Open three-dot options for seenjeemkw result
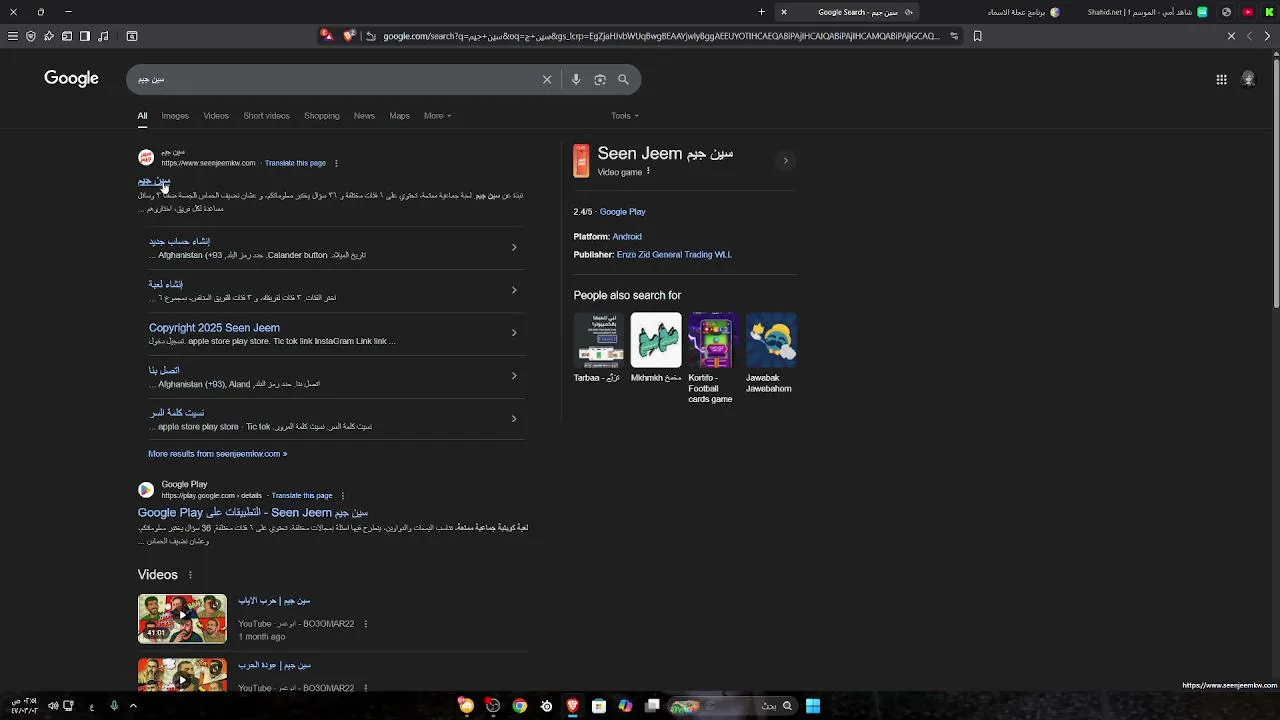 pyautogui.click(x=336, y=163)
